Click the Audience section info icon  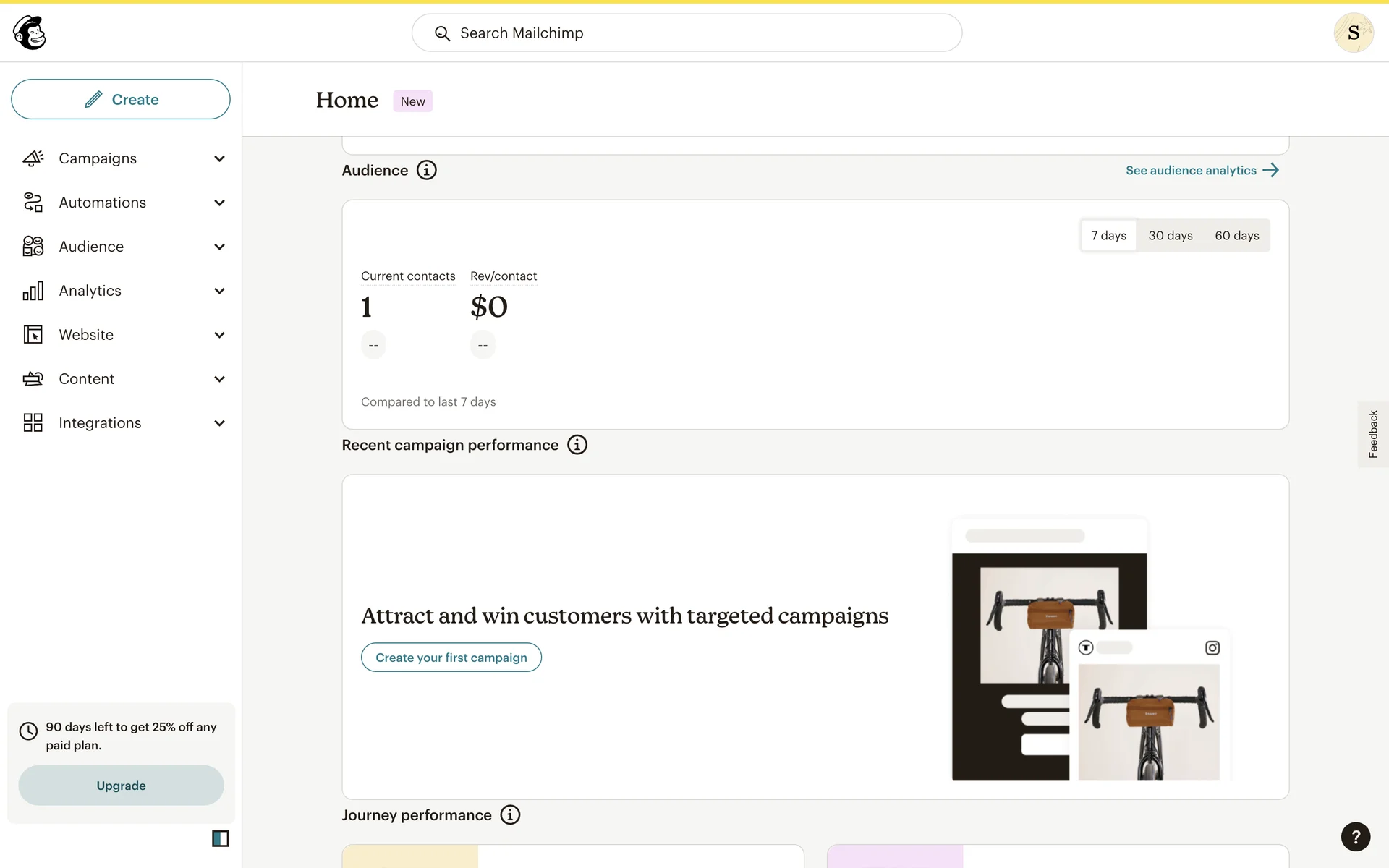pos(426,170)
